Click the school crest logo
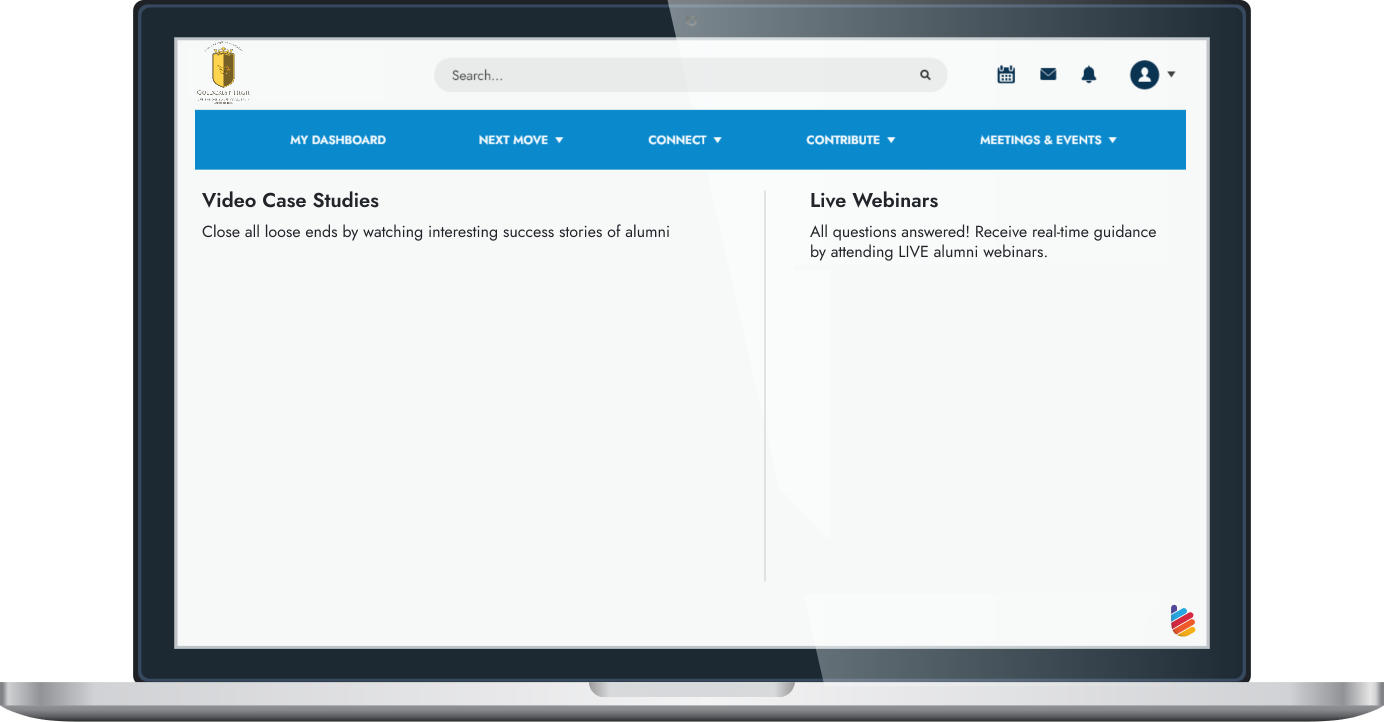The width and height of the screenshot is (1384, 722). [x=223, y=73]
